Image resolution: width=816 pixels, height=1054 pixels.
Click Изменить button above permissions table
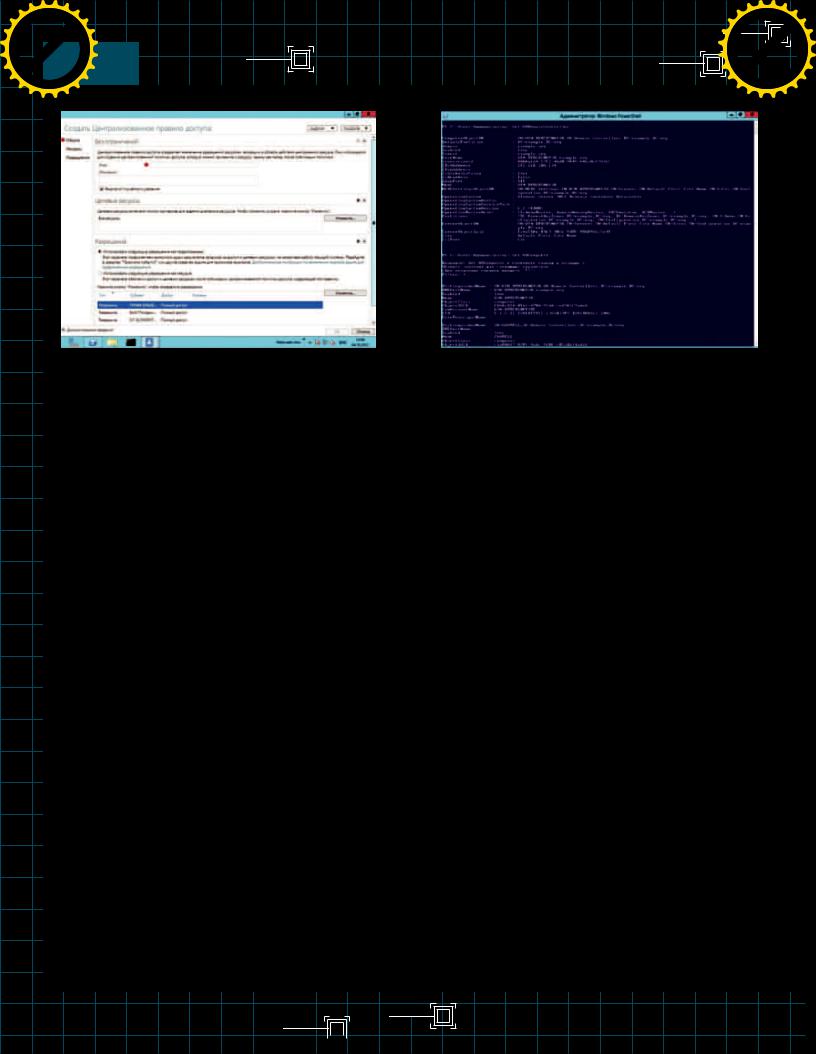[x=345, y=292]
